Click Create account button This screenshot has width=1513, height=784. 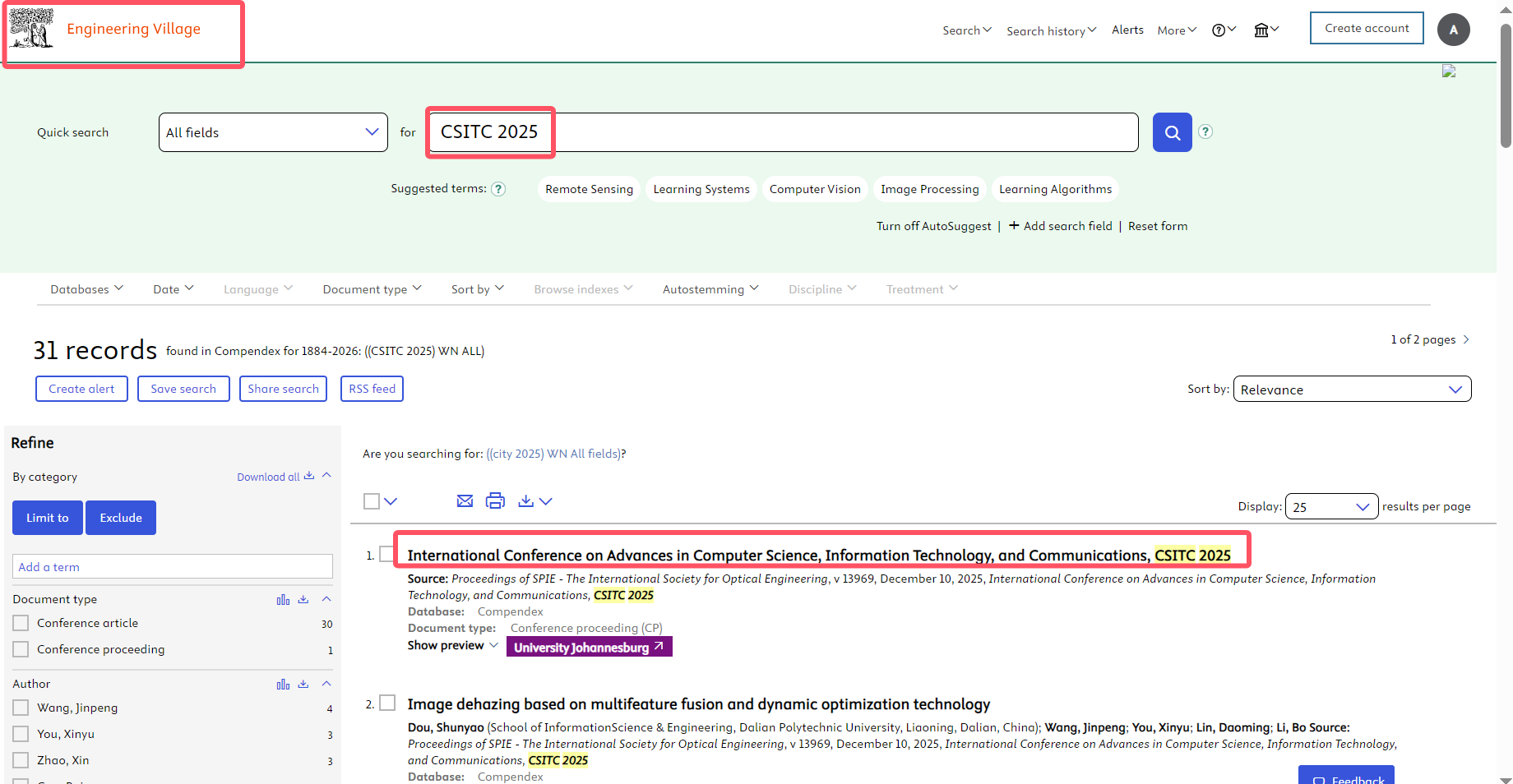(x=1367, y=28)
